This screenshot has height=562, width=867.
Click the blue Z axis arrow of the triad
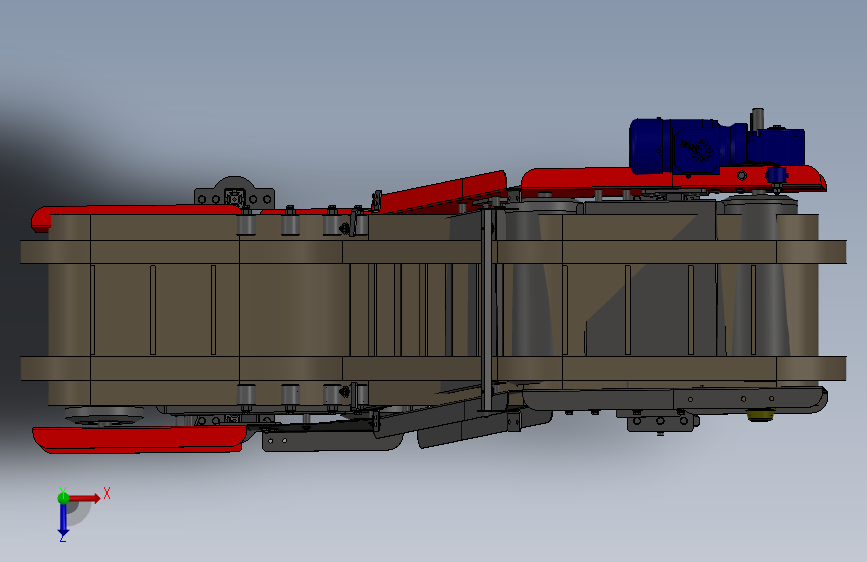pos(63,520)
